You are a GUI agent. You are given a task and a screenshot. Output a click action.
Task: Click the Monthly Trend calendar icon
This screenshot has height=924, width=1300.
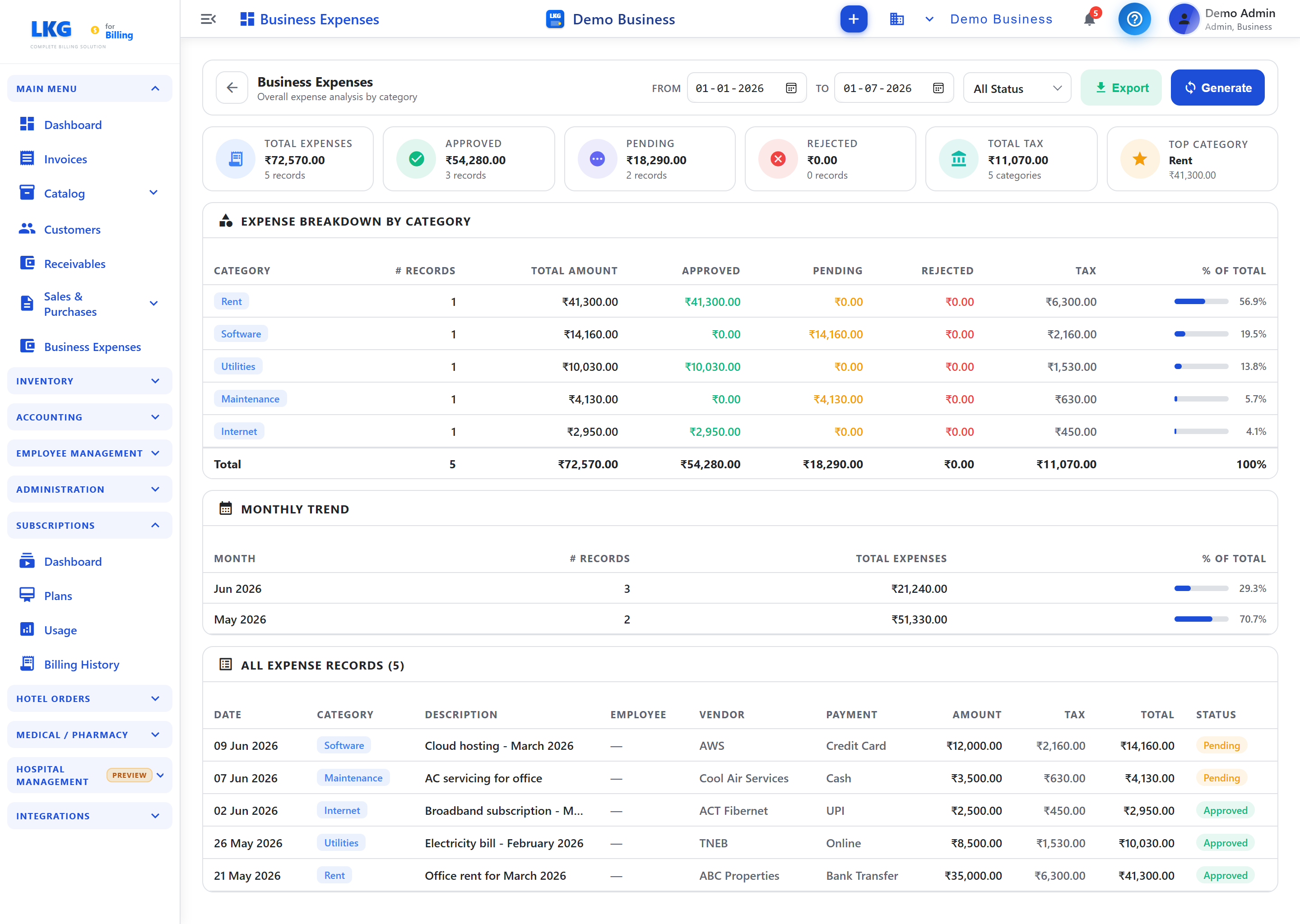click(x=225, y=508)
